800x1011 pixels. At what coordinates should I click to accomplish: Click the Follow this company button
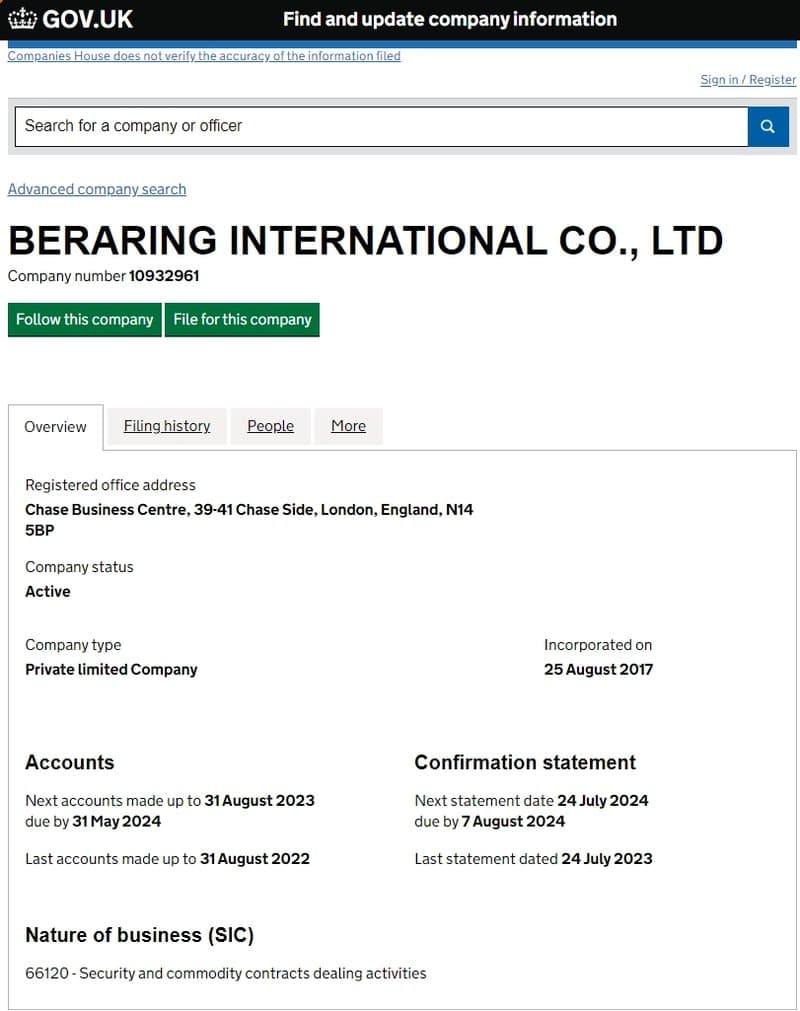[84, 319]
